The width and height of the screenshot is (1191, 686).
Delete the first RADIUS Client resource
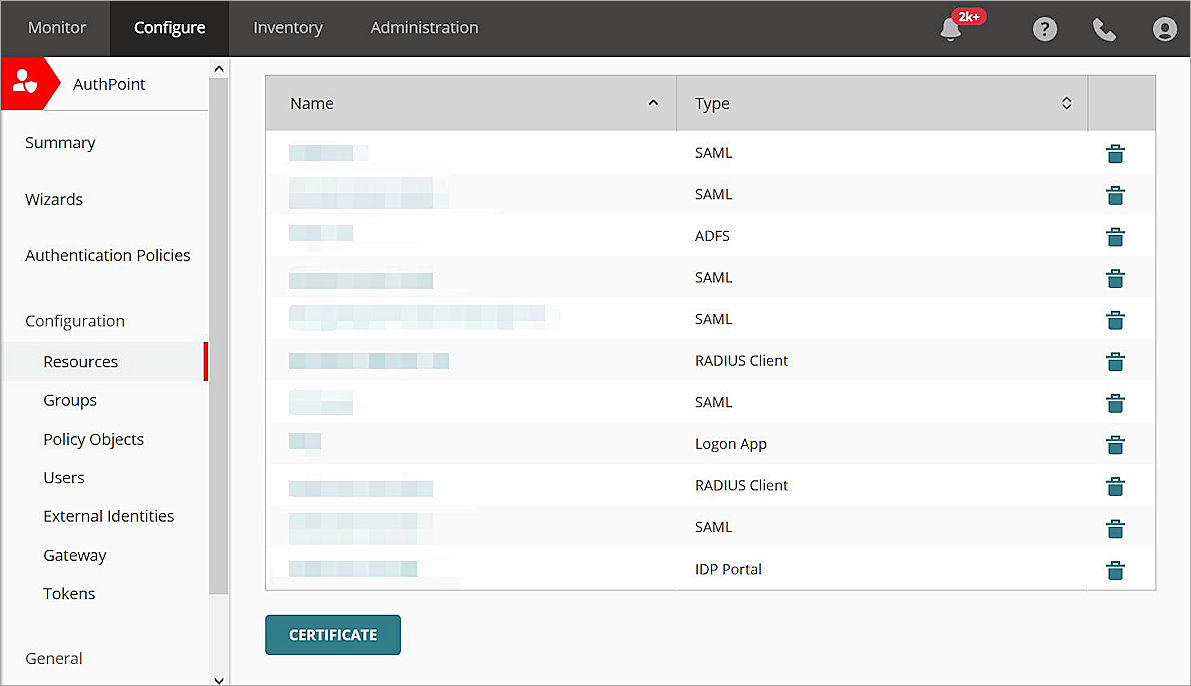pyautogui.click(x=1115, y=362)
